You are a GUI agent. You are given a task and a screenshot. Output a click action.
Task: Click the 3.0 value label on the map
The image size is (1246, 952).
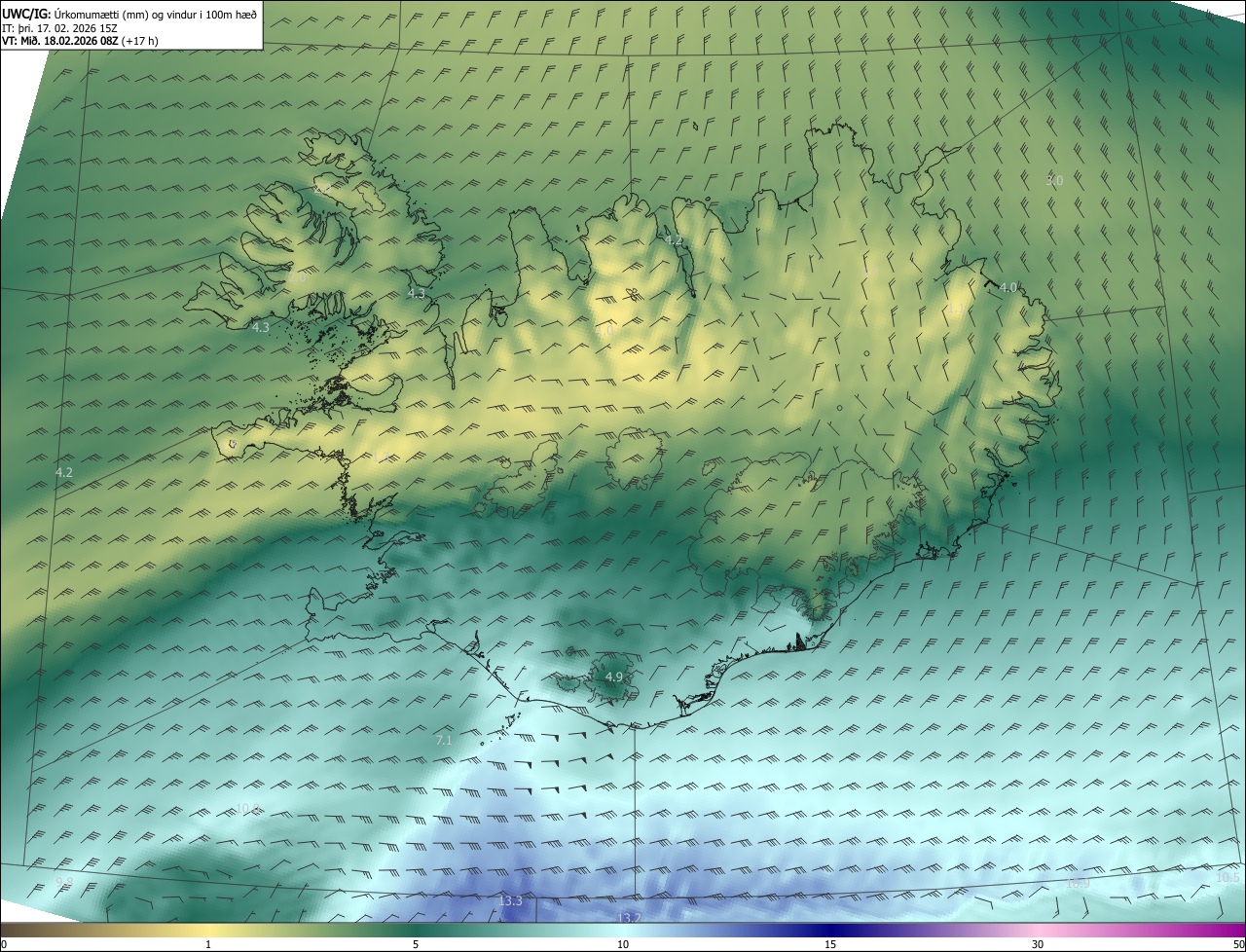coord(1054,180)
